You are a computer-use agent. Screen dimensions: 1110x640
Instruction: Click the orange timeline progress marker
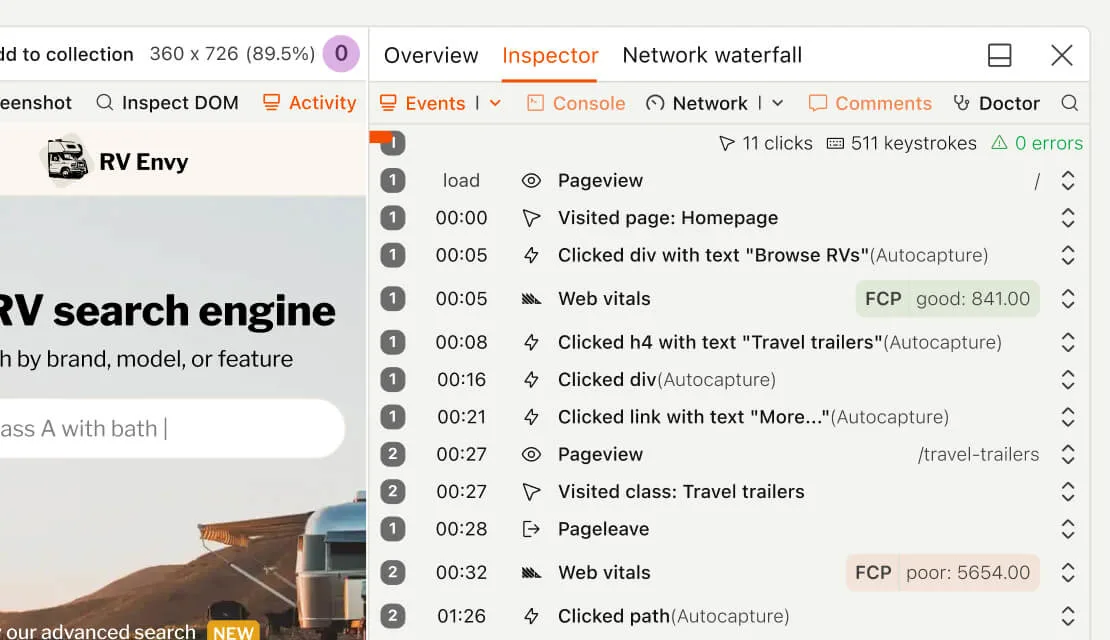(381, 137)
